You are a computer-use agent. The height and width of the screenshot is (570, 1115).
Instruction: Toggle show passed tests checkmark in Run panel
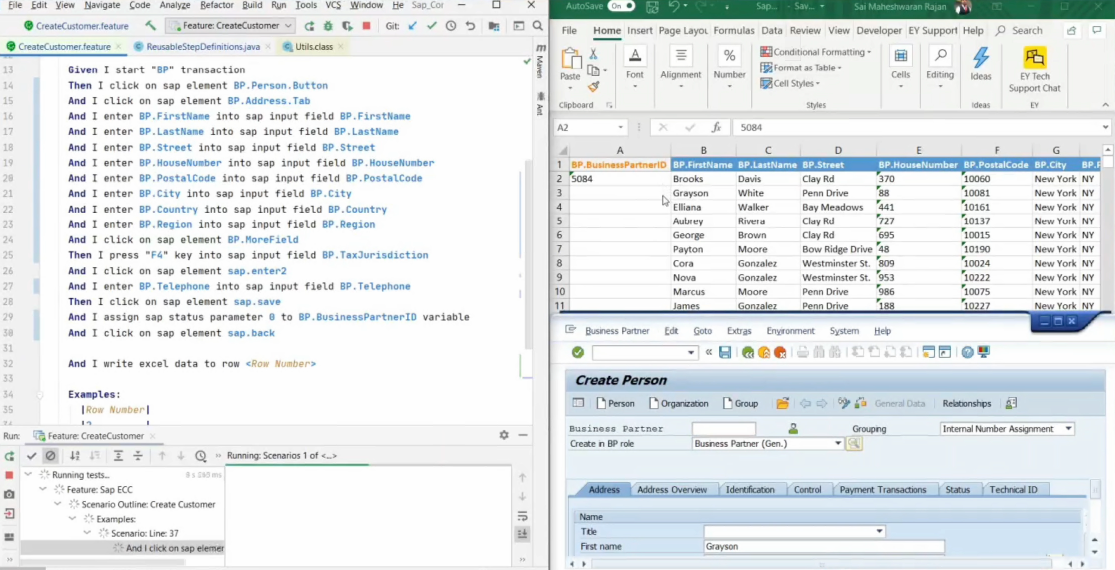tap(31, 456)
